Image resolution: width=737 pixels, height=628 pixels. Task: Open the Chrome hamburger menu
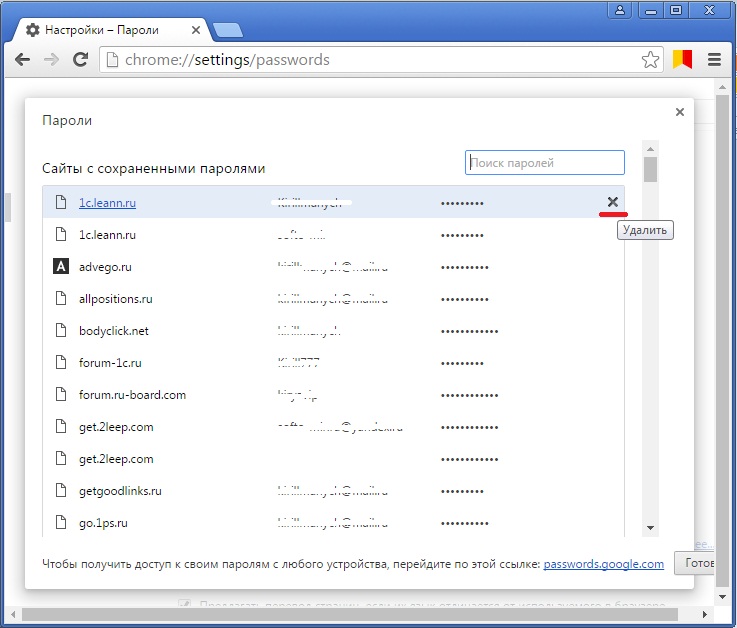(x=714, y=60)
